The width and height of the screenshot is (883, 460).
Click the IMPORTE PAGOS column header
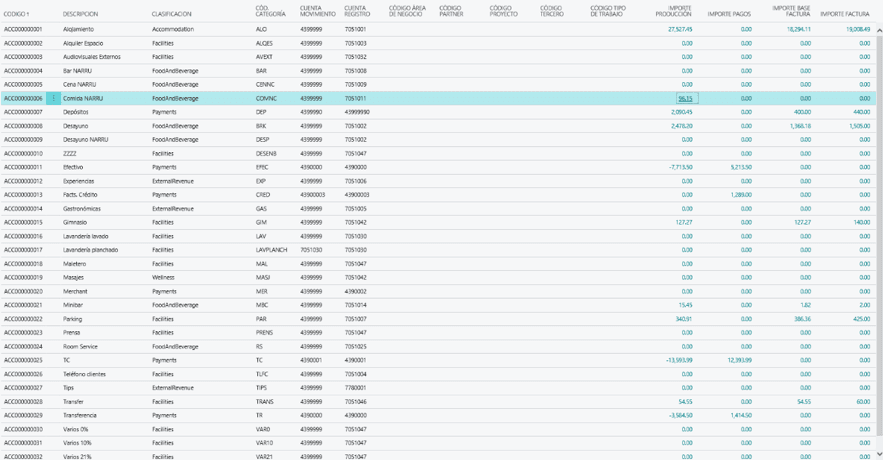729,14
